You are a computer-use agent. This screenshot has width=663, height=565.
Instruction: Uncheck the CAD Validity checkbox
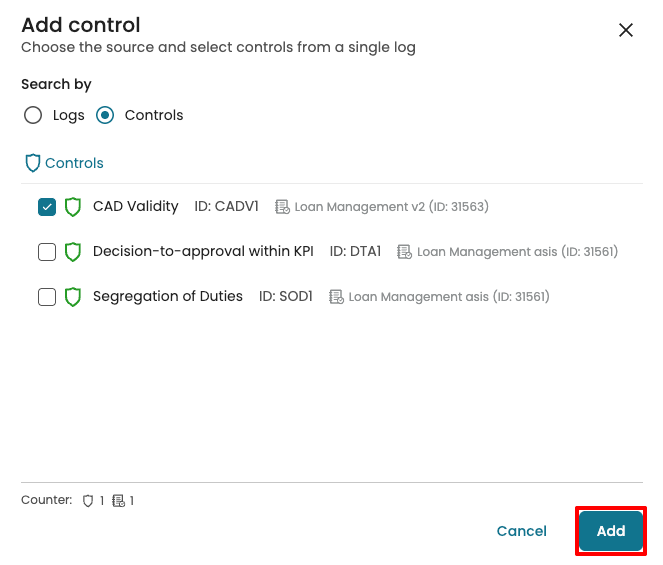[x=47, y=207]
